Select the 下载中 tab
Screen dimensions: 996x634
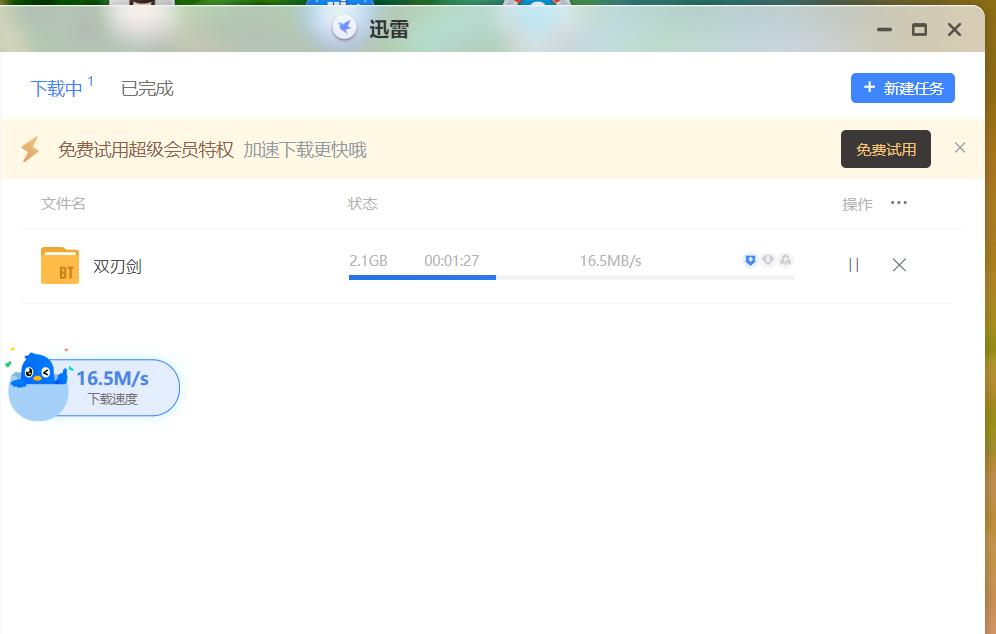55,88
